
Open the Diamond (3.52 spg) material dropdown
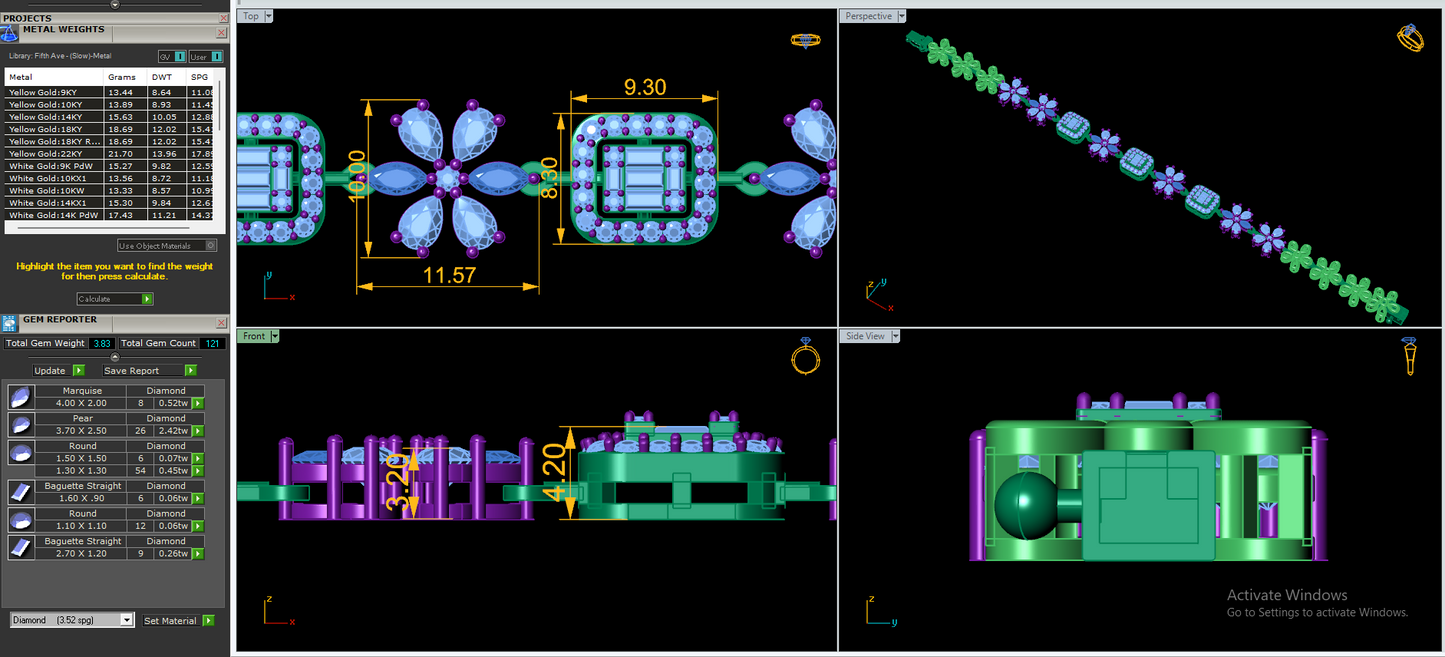pyautogui.click(x=71, y=620)
